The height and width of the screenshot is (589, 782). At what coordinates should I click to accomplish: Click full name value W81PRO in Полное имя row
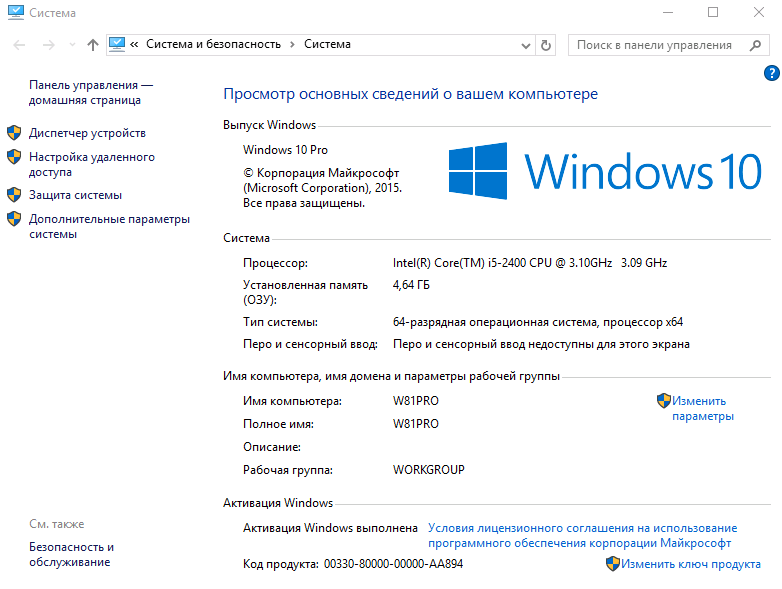point(415,424)
